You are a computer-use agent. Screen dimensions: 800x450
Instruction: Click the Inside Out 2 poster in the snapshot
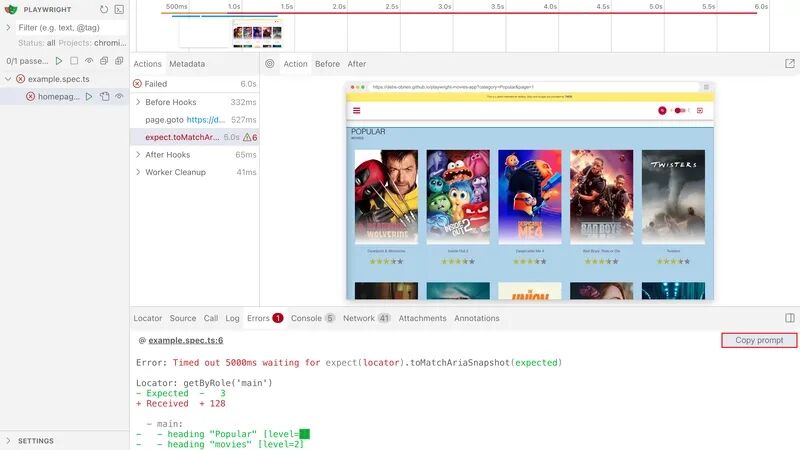pos(458,196)
